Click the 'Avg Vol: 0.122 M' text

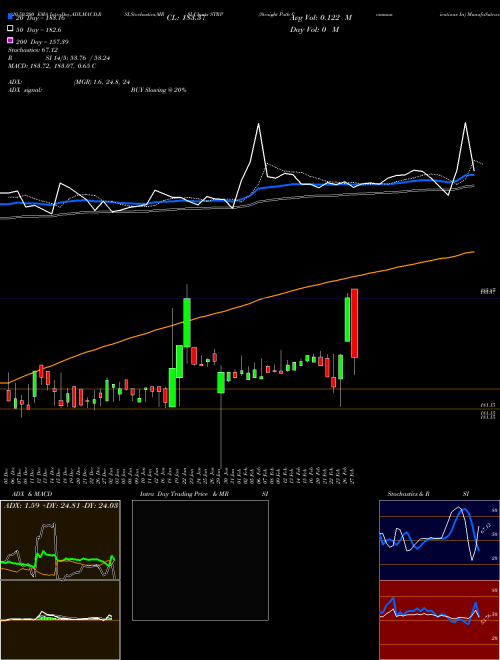[x=321, y=18]
